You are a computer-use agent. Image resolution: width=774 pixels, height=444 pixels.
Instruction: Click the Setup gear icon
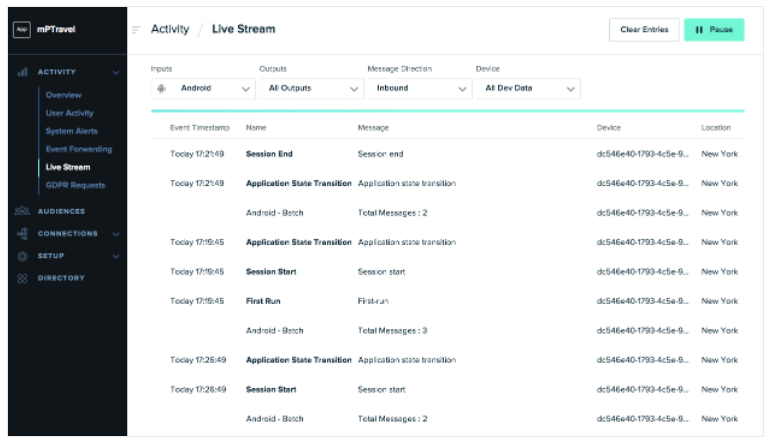click(x=21, y=256)
